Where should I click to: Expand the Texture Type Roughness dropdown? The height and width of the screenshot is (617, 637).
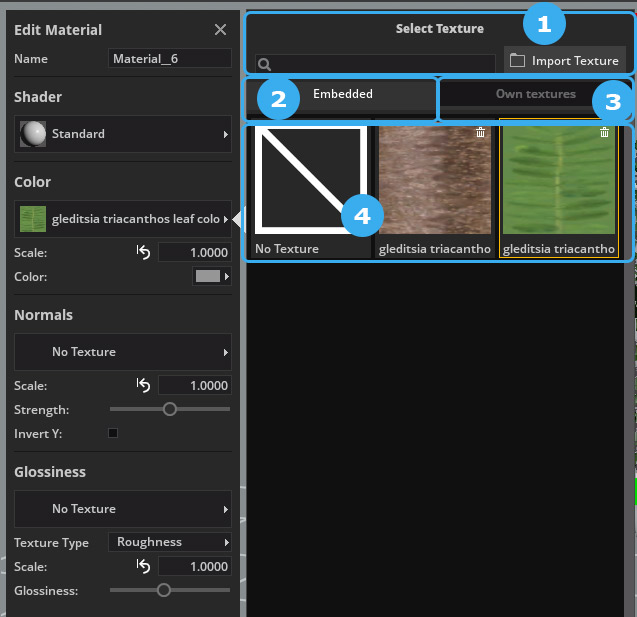click(x=169, y=542)
